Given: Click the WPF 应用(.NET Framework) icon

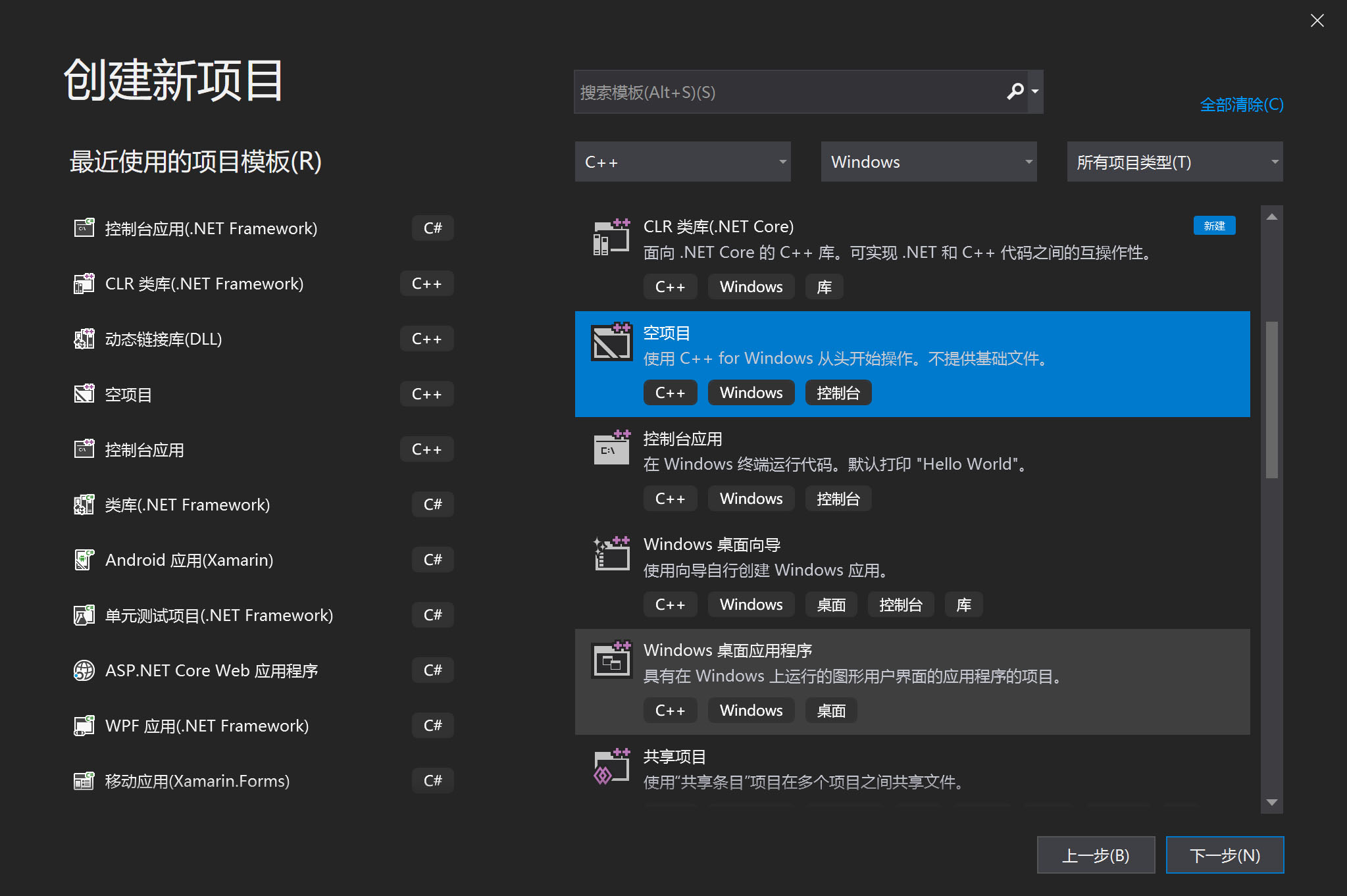Looking at the screenshot, I should pyautogui.click(x=84, y=725).
